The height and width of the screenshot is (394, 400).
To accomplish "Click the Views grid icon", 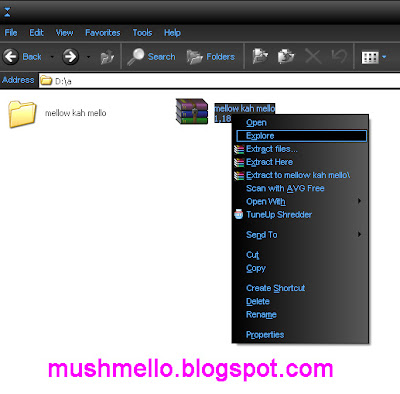I will click(370, 57).
